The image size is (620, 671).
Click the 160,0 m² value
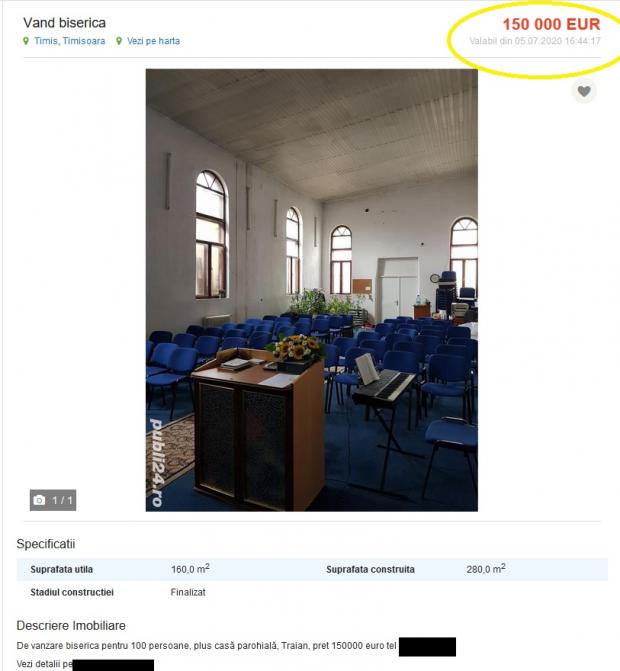tap(190, 569)
